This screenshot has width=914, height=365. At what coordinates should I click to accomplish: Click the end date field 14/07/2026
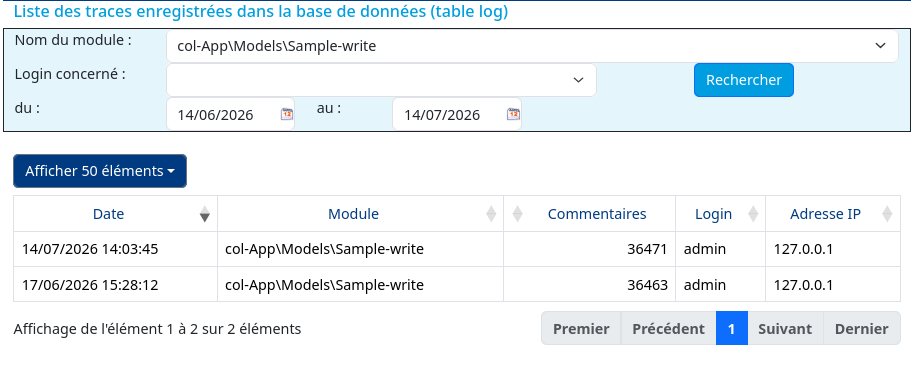tap(456, 114)
